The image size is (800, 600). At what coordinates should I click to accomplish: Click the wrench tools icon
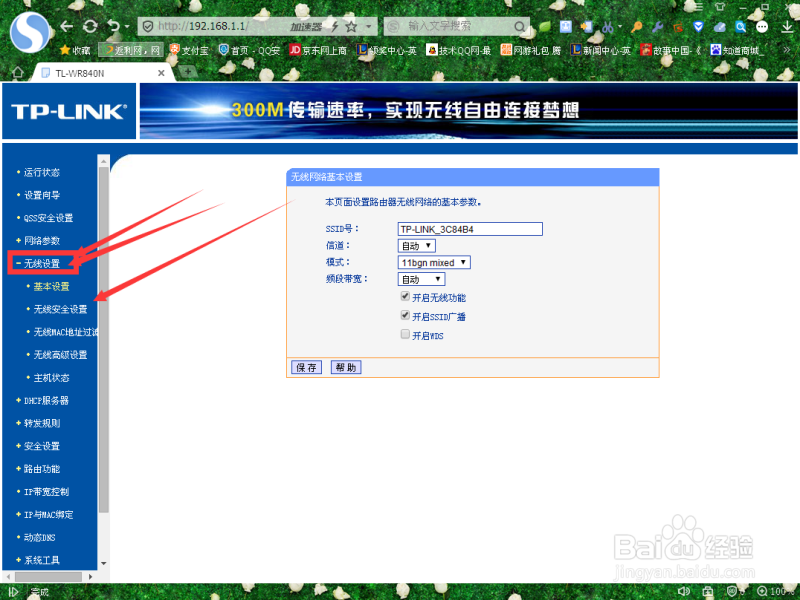pos(658,27)
